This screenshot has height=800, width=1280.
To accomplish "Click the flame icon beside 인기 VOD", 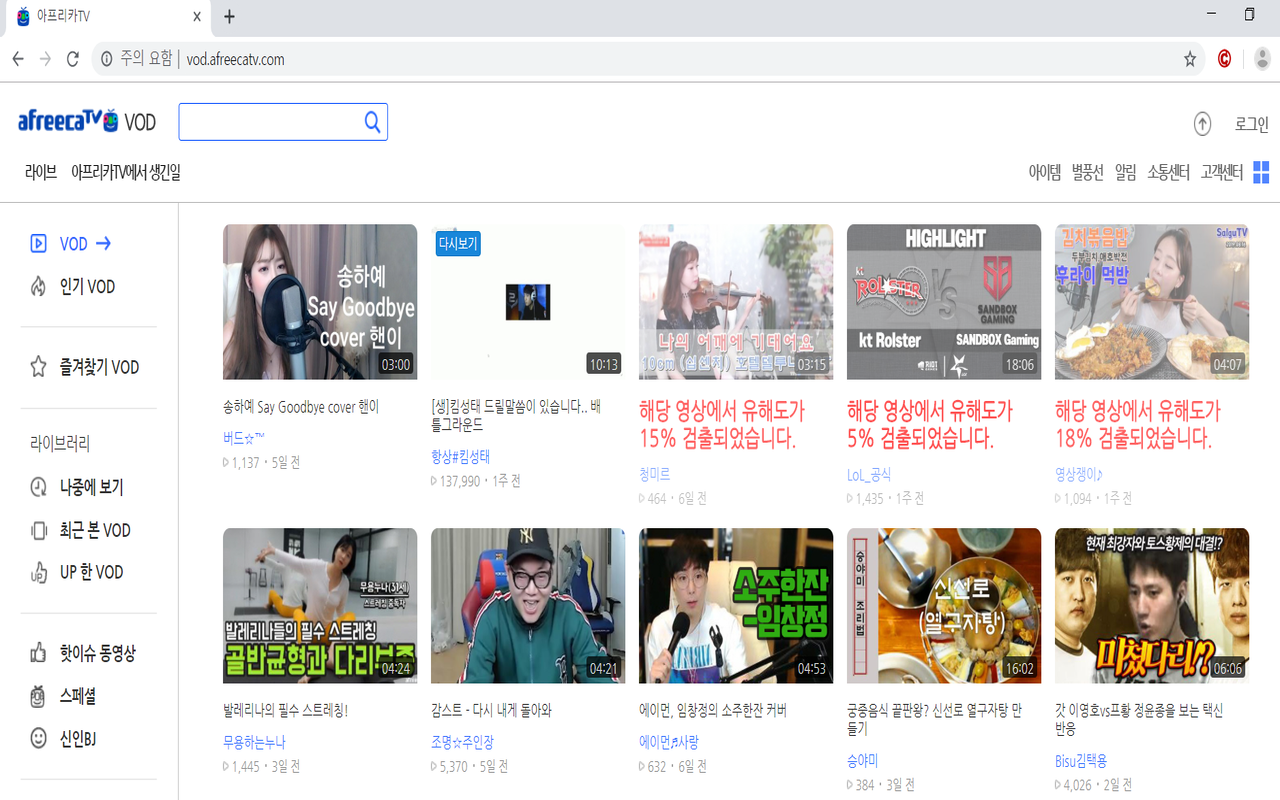I will pyautogui.click(x=38, y=287).
